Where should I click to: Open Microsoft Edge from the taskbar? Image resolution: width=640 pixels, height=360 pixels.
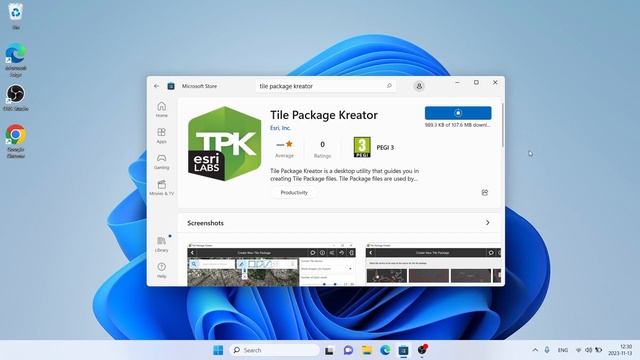385,350
